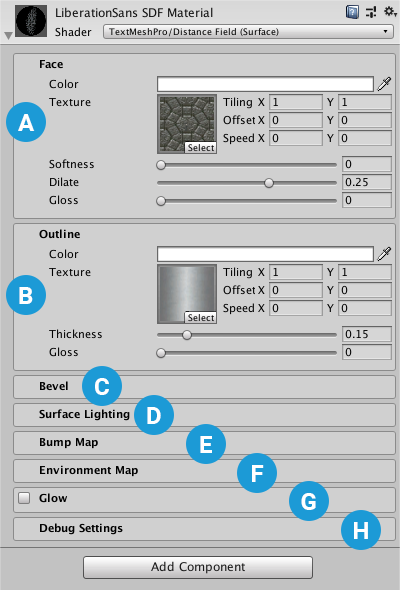The height and width of the screenshot is (590, 400).
Task: Click the Face Gloss value field
Action: coord(367,200)
